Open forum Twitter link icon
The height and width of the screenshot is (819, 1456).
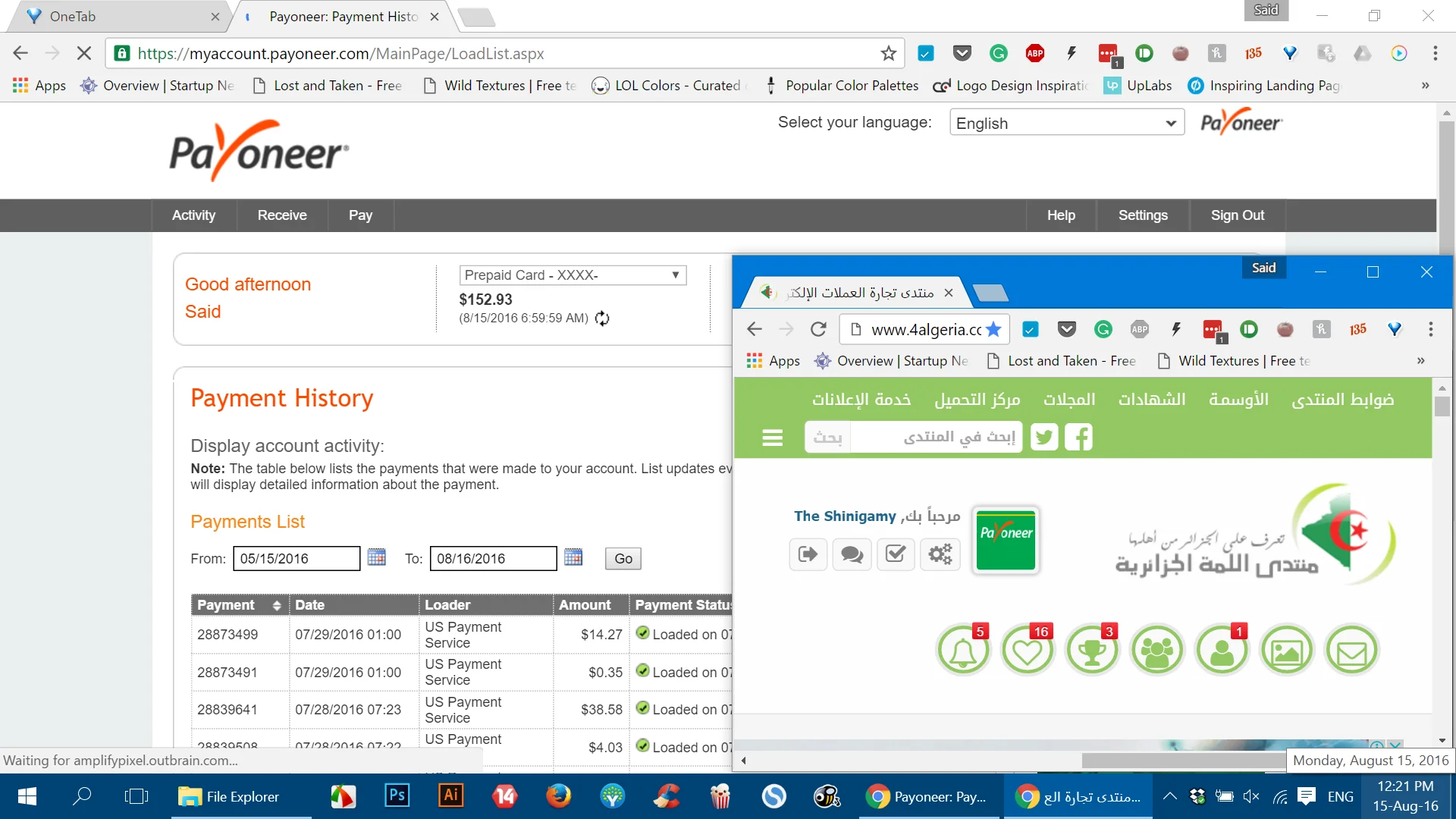pyautogui.click(x=1044, y=438)
